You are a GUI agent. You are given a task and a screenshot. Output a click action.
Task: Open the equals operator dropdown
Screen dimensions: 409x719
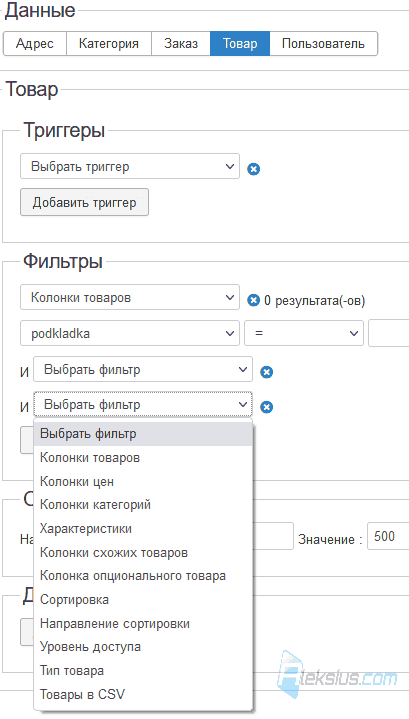point(304,333)
